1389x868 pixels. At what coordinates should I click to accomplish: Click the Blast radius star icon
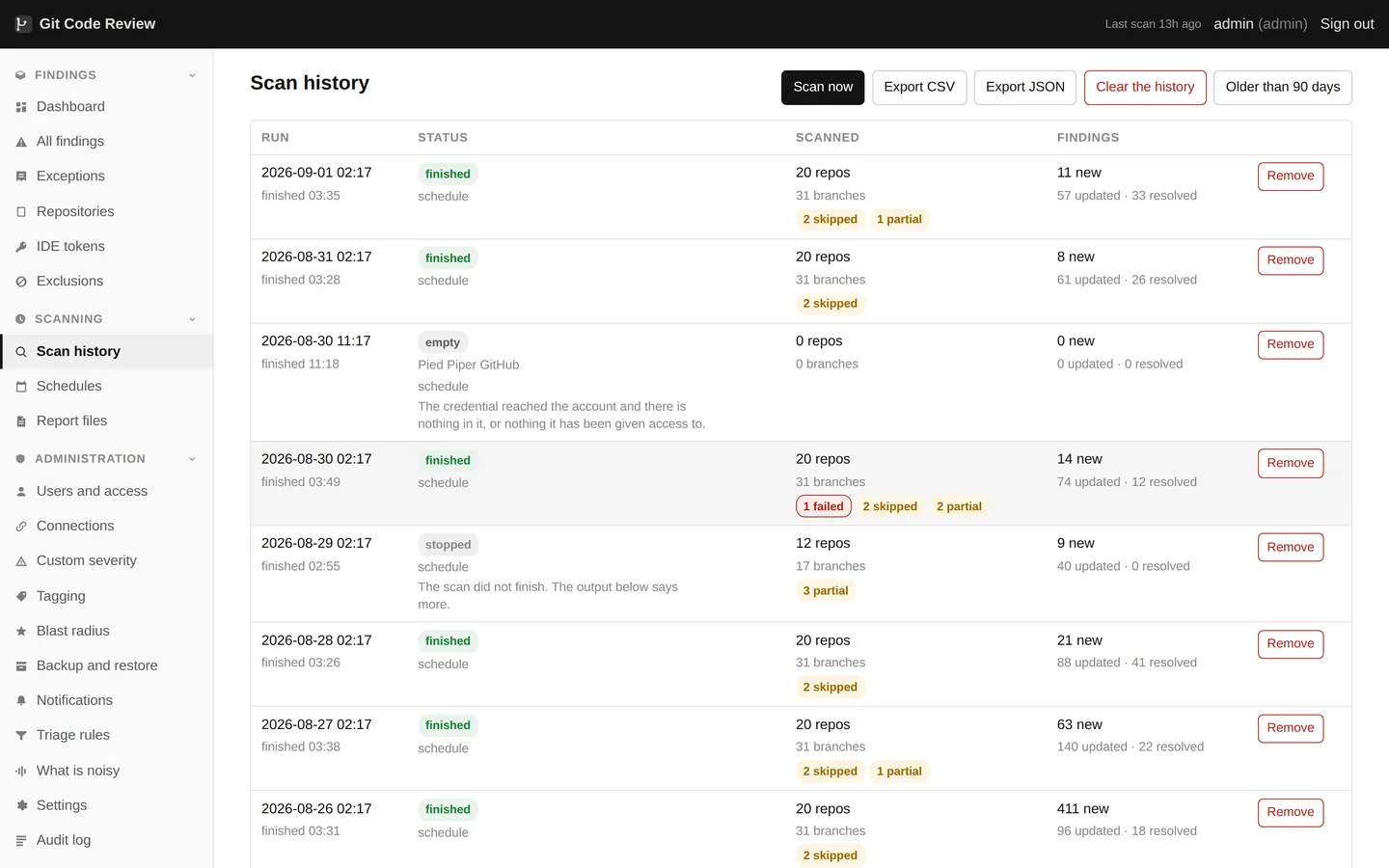(21, 632)
